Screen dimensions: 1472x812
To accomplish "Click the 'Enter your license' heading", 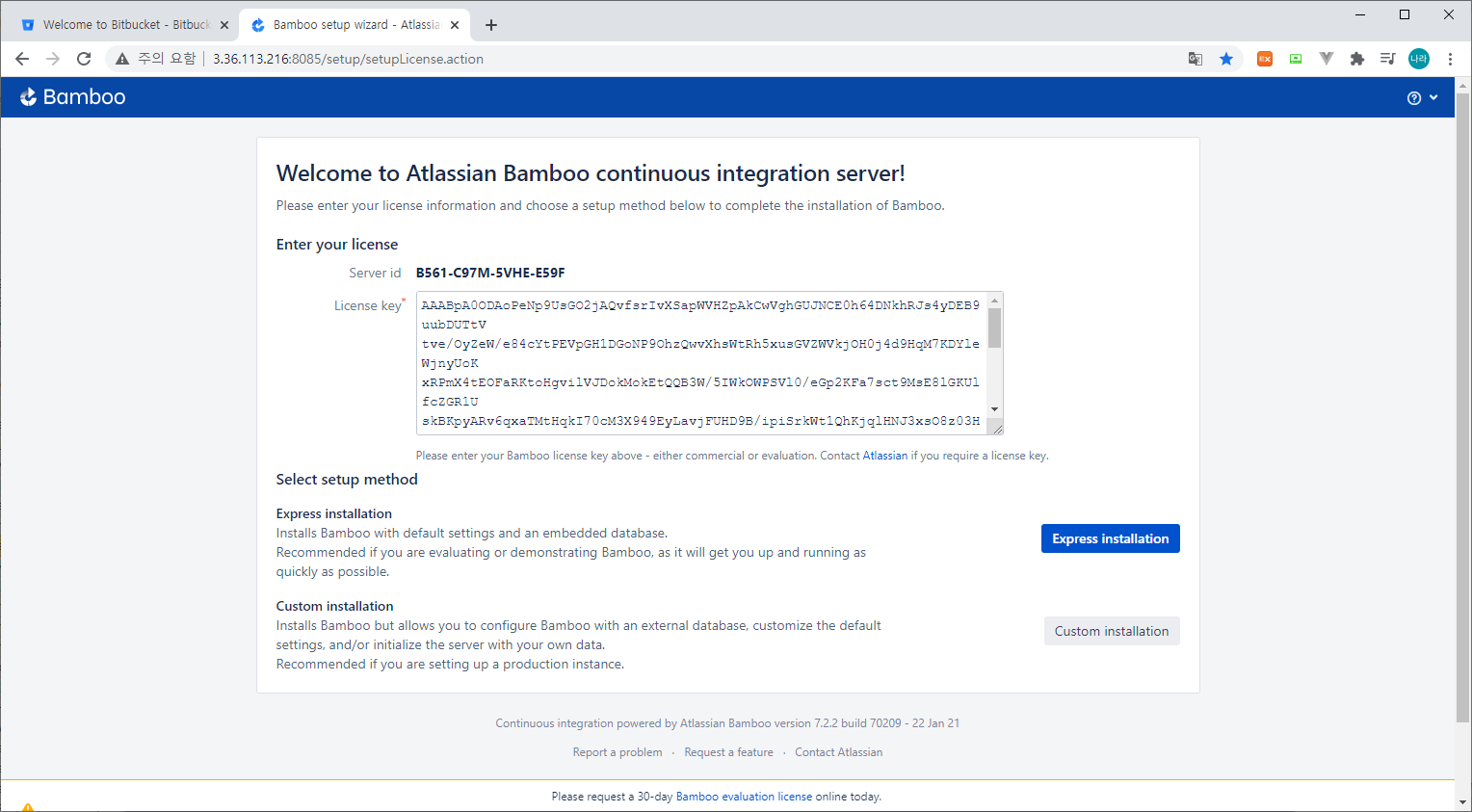I will 337,245.
